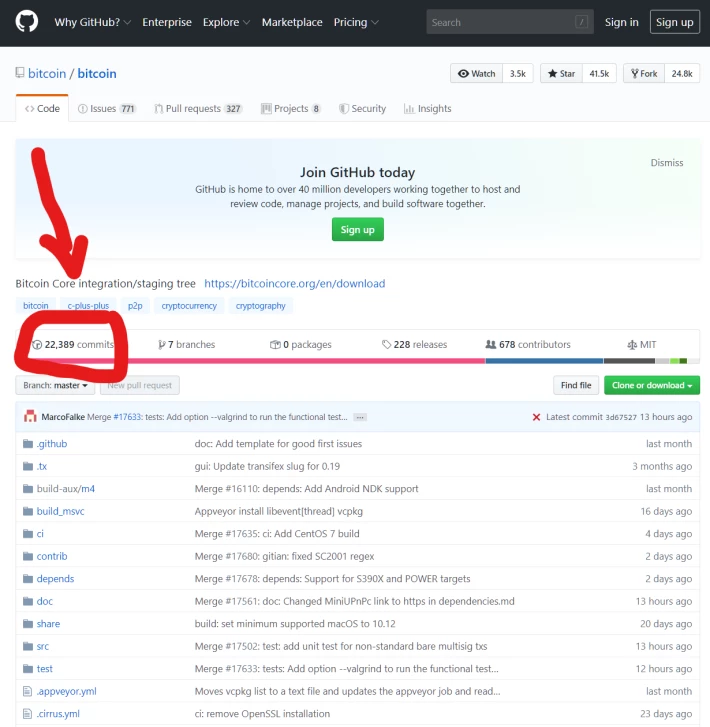
Task: Open the Clone or download dropdown
Action: [652, 385]
